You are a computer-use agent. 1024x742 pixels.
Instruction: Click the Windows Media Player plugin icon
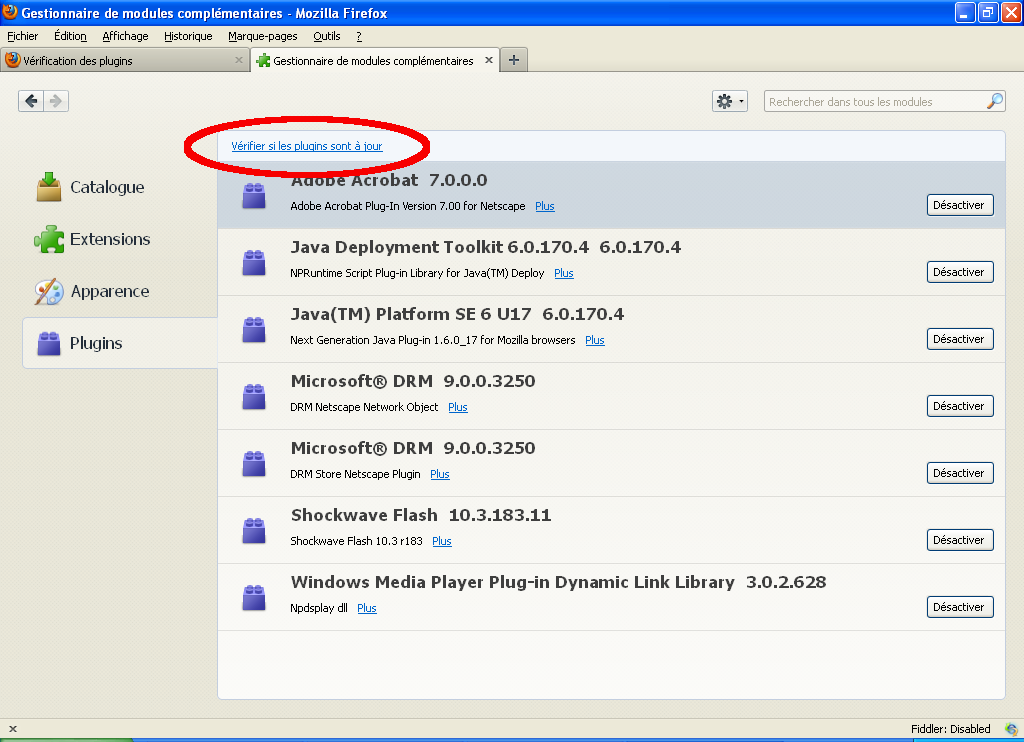(254, 598)
